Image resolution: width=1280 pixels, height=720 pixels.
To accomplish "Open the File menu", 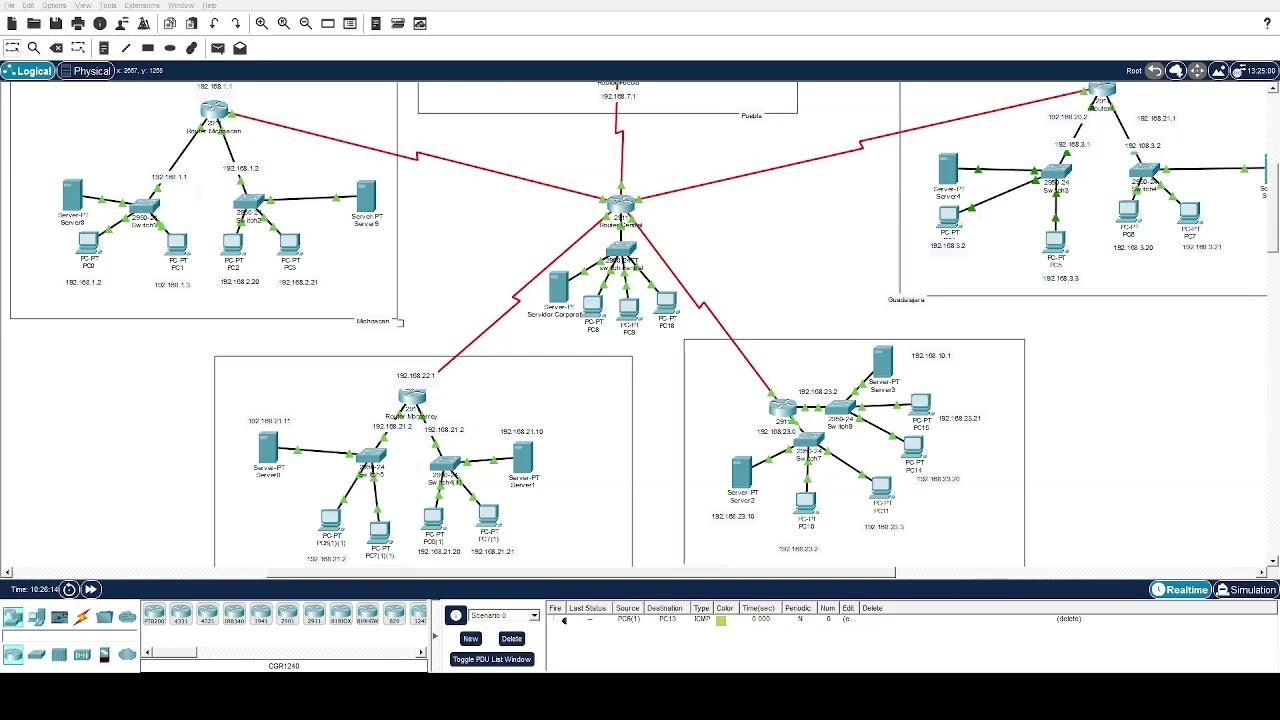I will coord(11,6).
